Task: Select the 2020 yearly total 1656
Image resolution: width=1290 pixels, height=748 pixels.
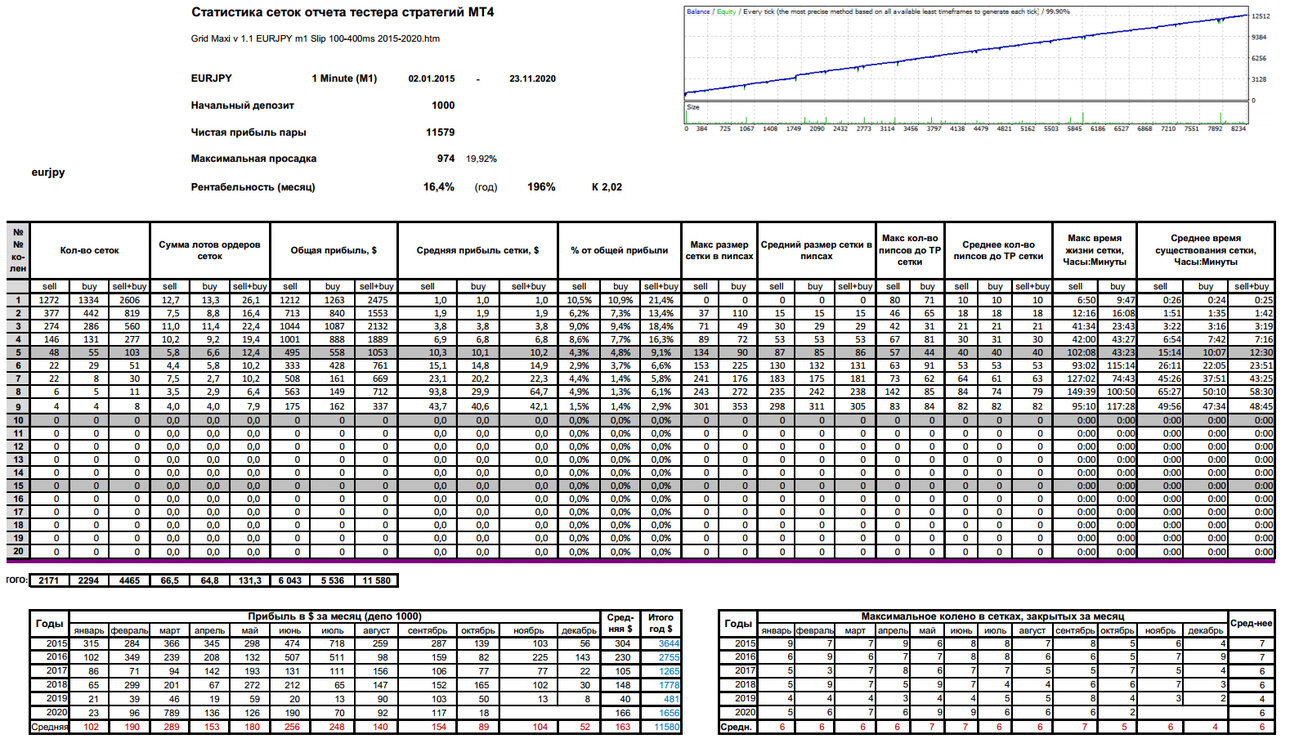Action: [x=661, y=712]
